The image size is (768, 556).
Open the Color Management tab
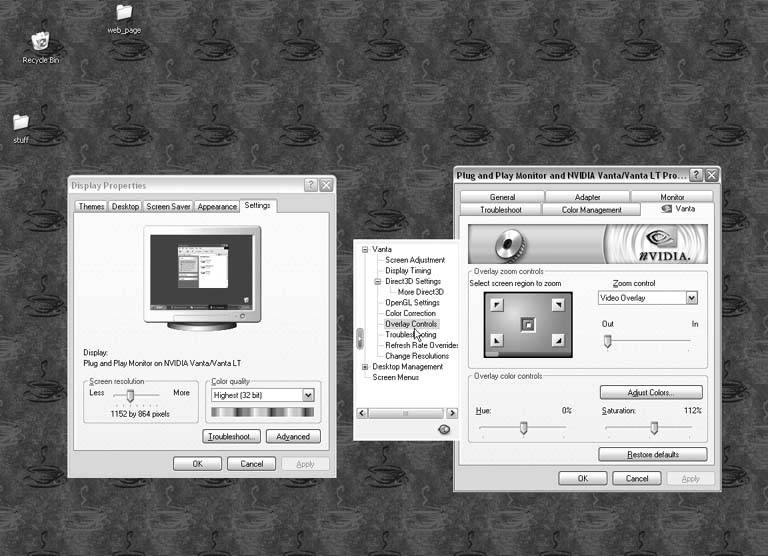tap(591, 210)
